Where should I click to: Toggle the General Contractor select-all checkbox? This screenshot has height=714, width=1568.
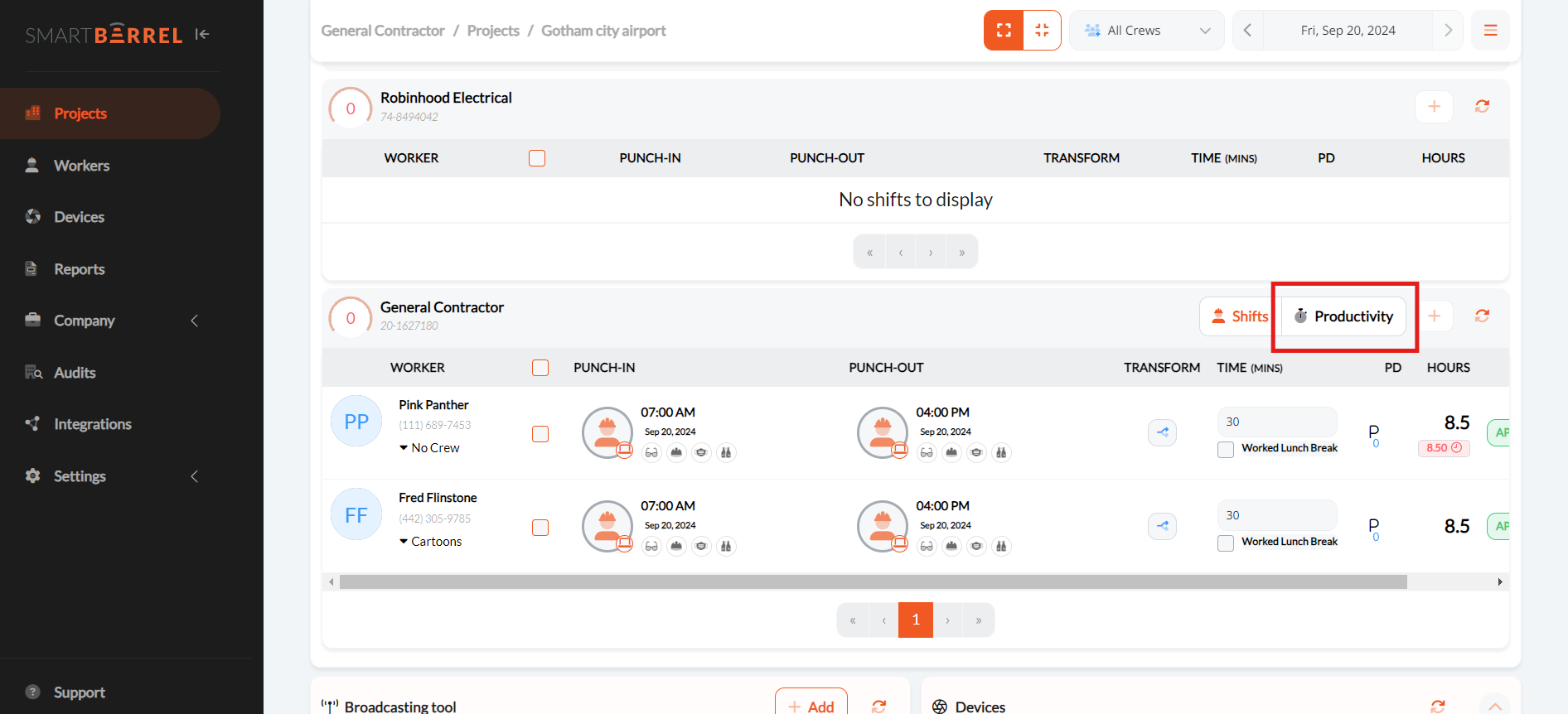(x=540, y=368)
